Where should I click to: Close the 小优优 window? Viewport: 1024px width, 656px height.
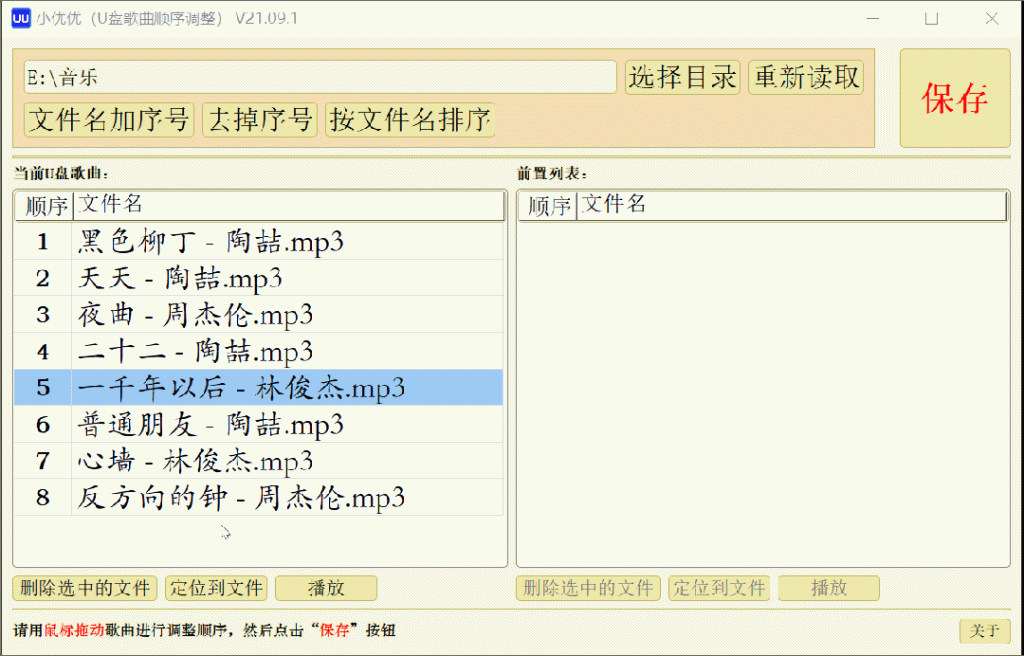coord(991,18)
